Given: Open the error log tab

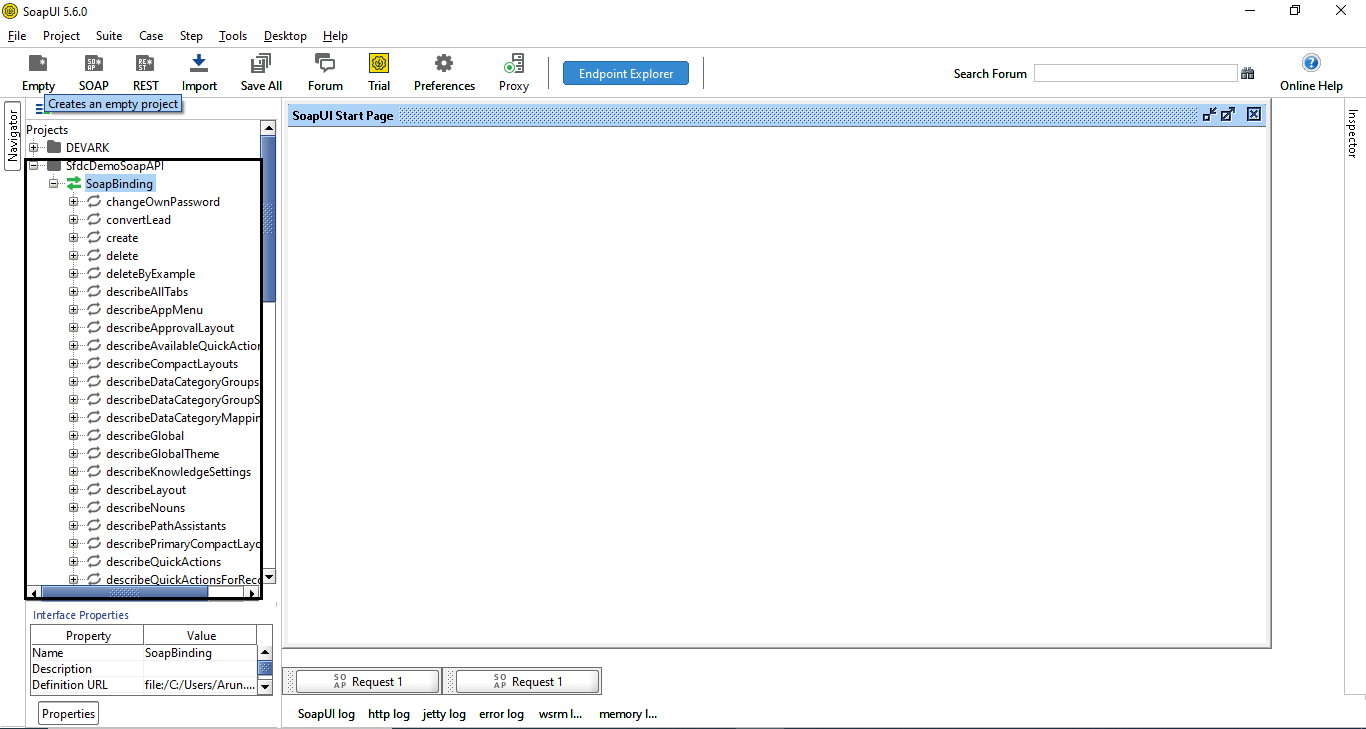Looking at the screenshot, I should [x=501, y=714].
